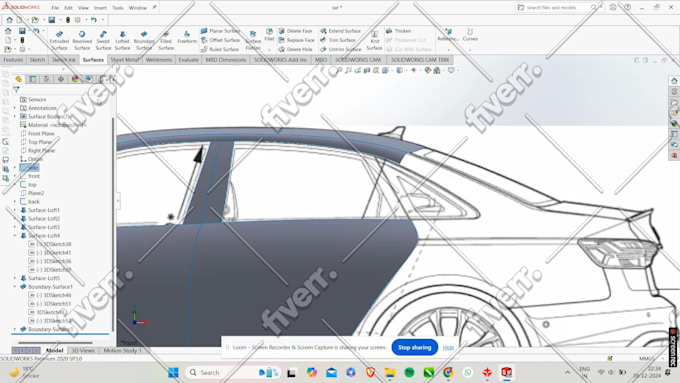Open the Insert menu
Viewport: 680px width, 383px height.
pos(100,8)
